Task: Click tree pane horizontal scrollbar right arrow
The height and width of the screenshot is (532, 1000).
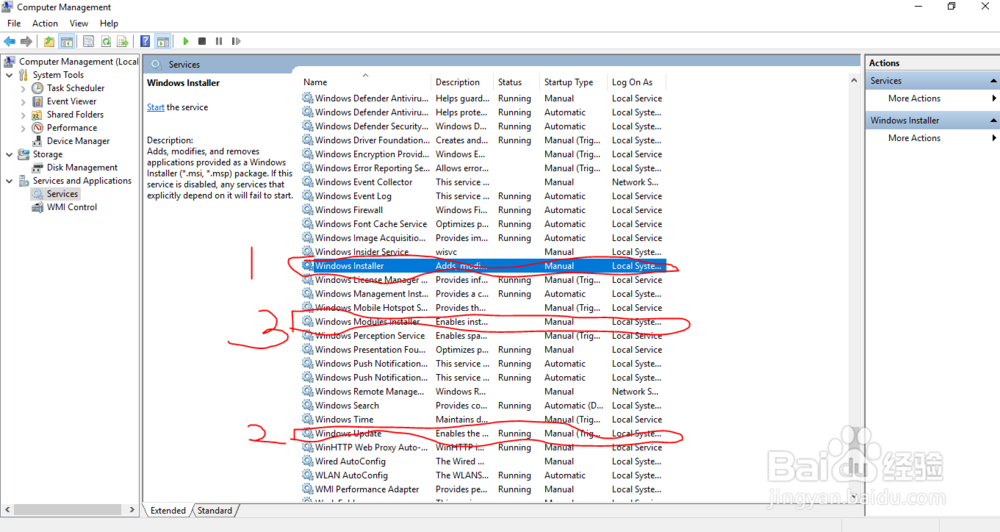Action: click(132, 510)
